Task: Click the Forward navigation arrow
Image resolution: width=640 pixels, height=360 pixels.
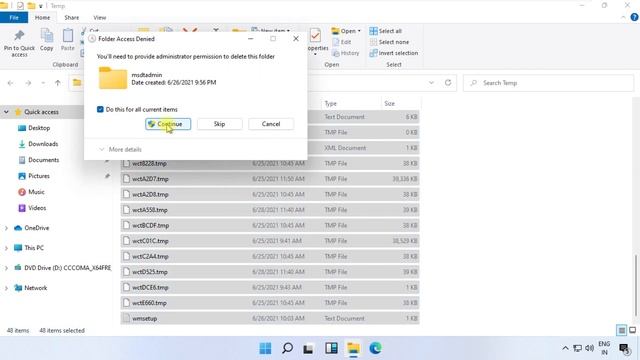Action: point(28,83)
